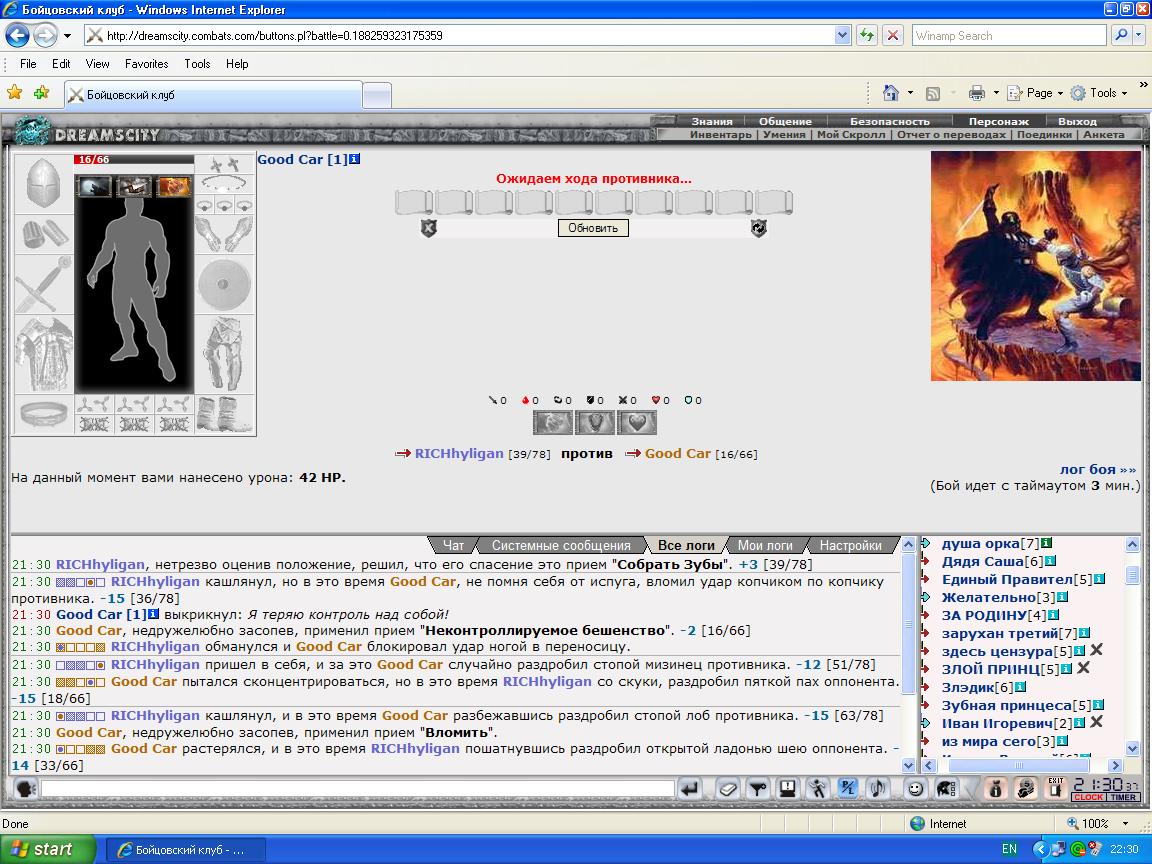Switch to the Системные сообщения tab
The width and height of the screenshot is (1152, 864).
[561, 545]
